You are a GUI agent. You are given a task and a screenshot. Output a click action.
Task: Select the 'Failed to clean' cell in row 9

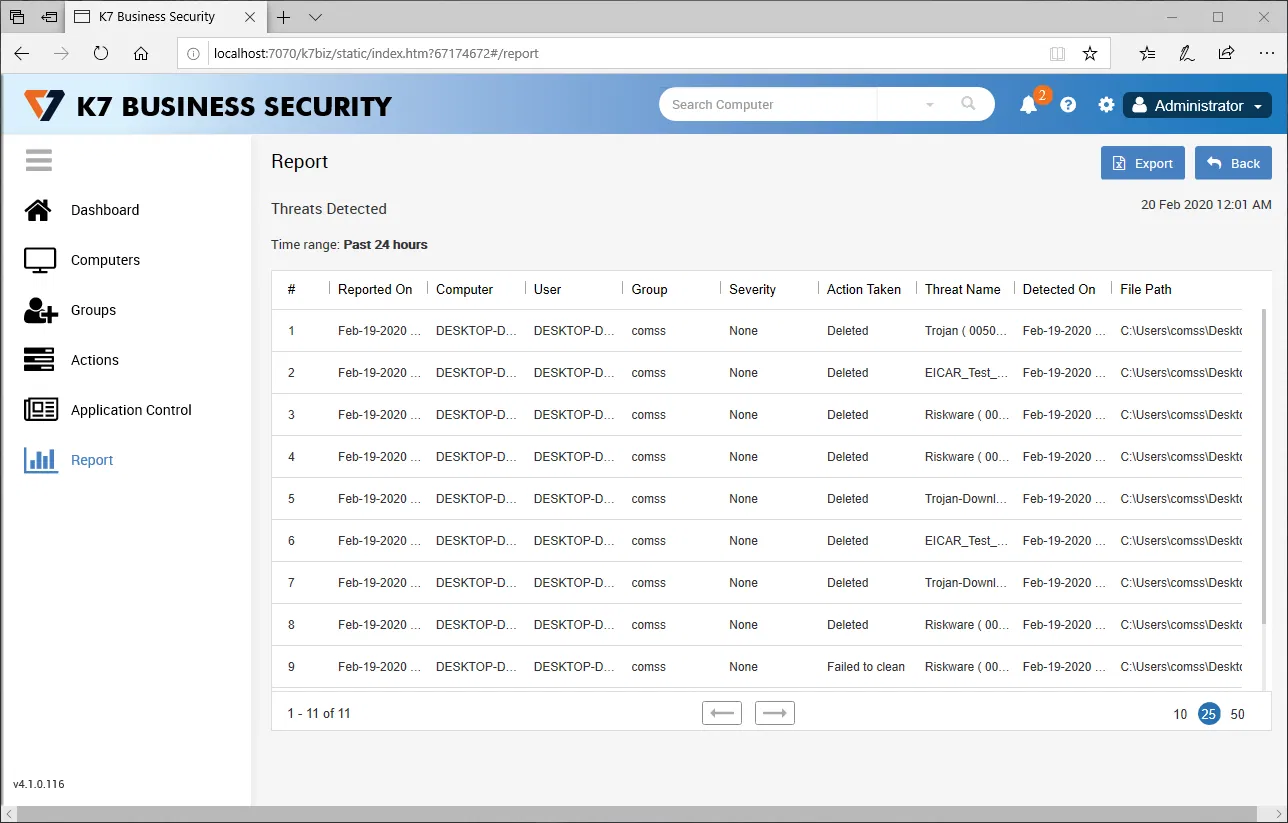[x=866, y=667]
